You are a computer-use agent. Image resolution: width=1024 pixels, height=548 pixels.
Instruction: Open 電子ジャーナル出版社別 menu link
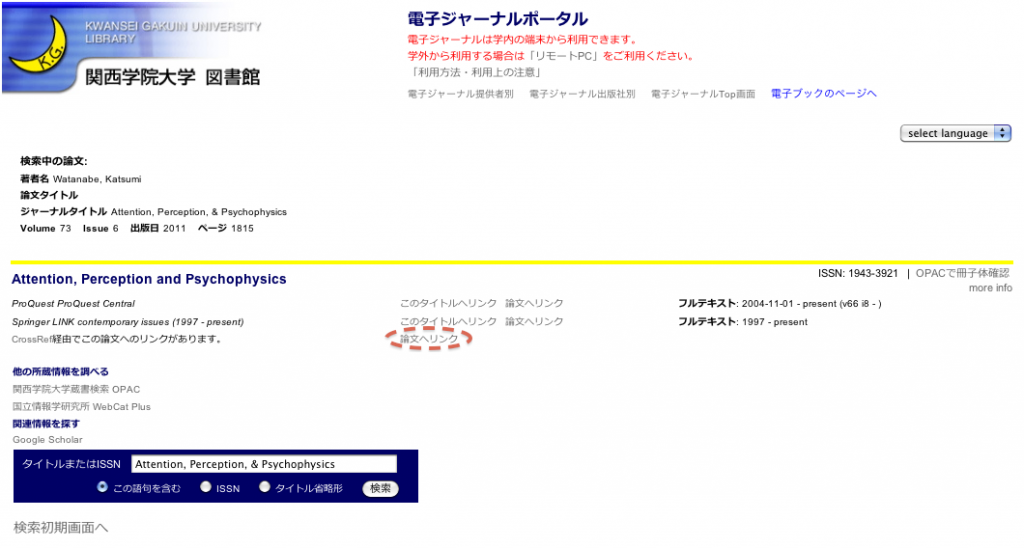click(582, 94)
